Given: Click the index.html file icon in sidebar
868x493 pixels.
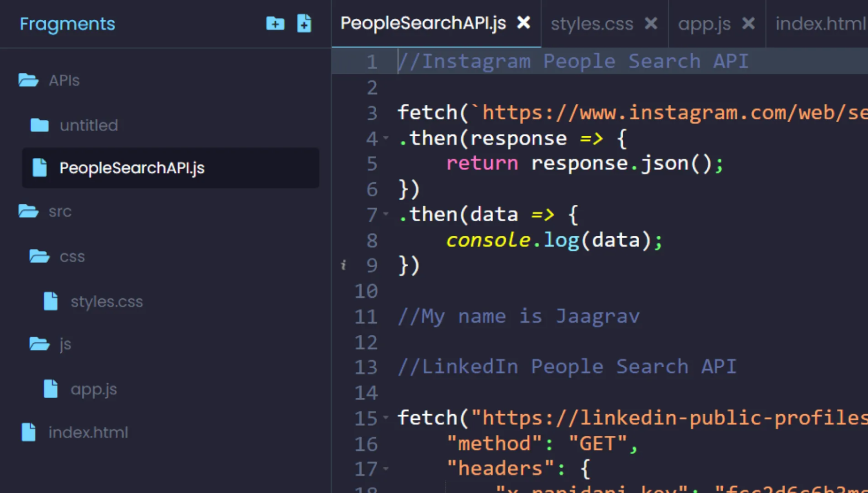Looking at the screenshot, I should (x=28, y=433).
